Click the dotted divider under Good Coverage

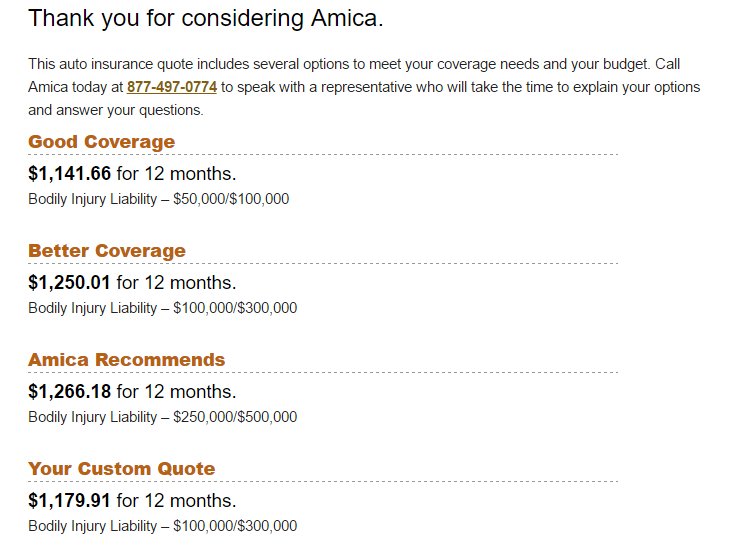pos(323,154)
